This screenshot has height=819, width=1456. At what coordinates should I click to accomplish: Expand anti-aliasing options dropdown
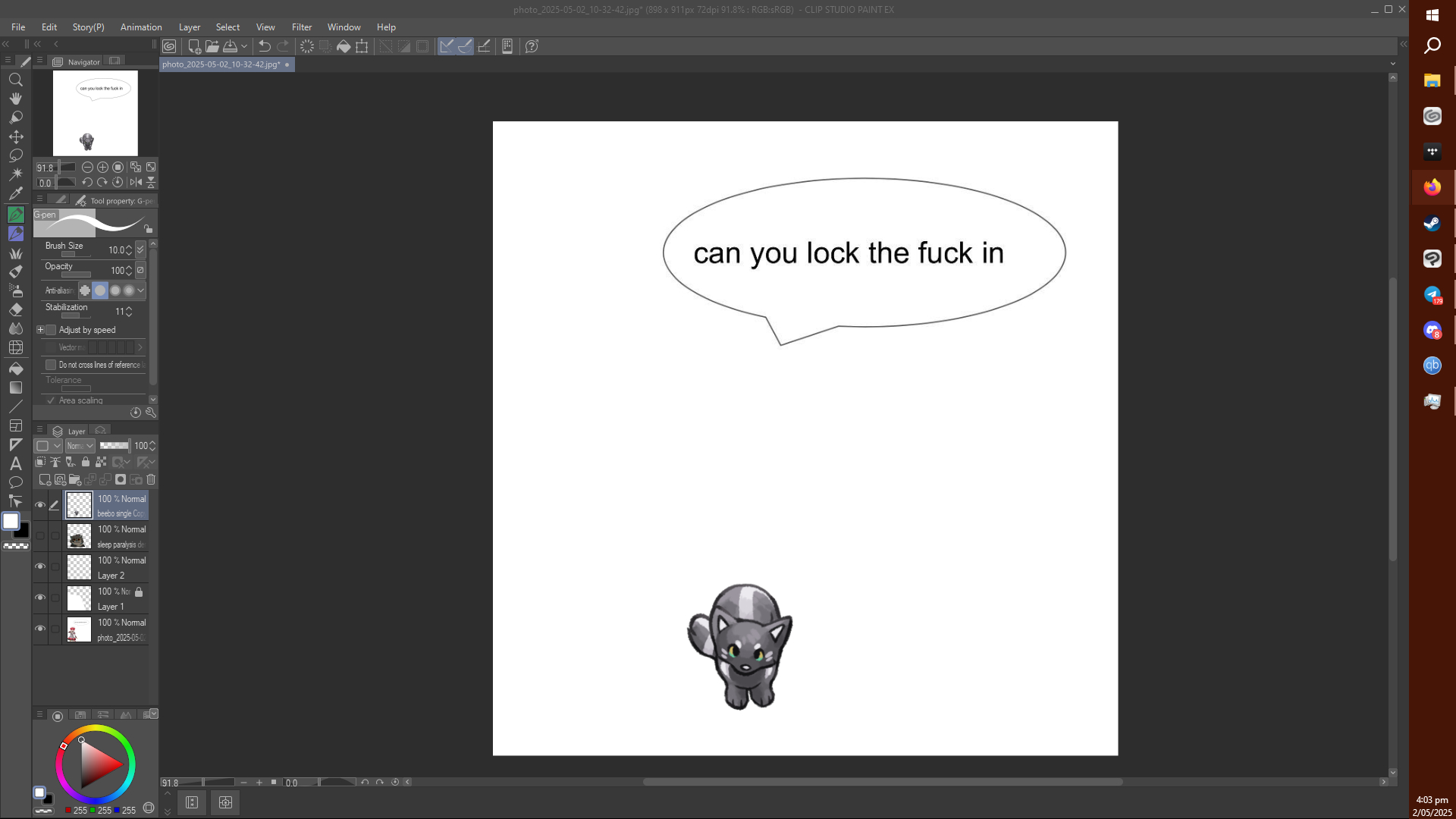[x=140, y=290]
